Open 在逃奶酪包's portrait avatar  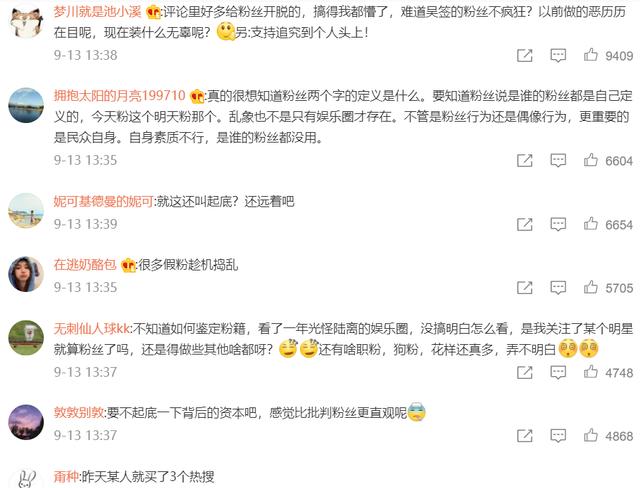(x=26, y=274)
